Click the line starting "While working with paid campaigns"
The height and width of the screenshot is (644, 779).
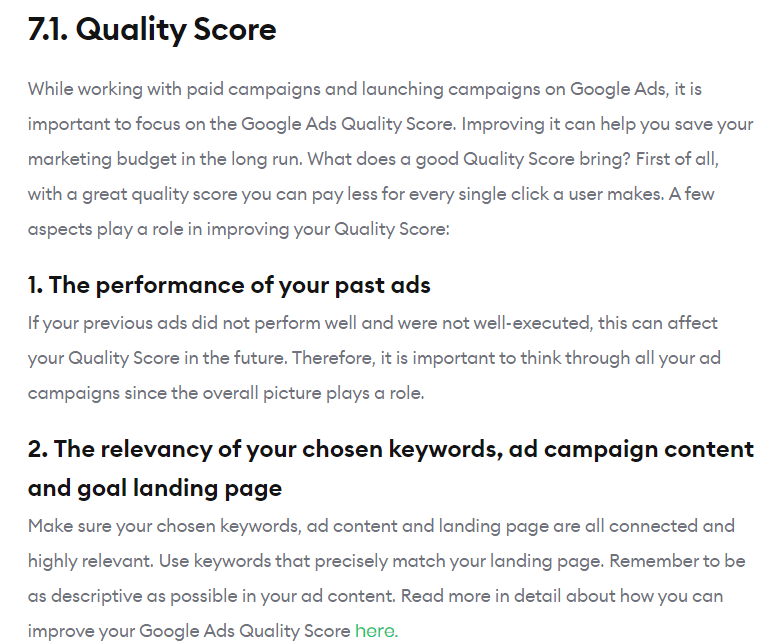click(365, 89)
